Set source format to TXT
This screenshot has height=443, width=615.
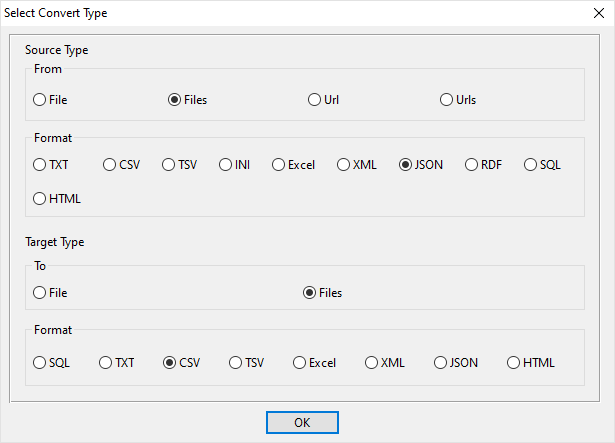coord(40,165)
